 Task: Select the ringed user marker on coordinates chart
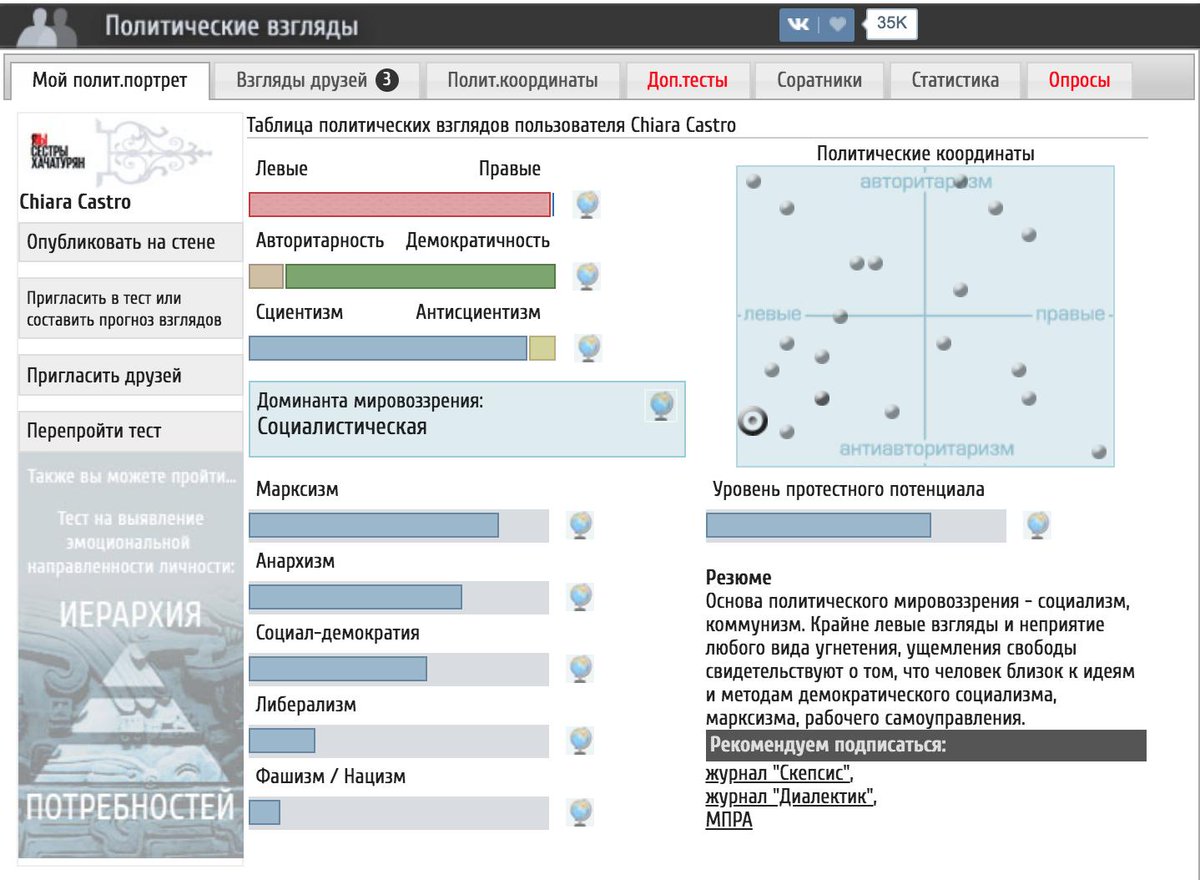pyautogui.click(x=752, y=422)
